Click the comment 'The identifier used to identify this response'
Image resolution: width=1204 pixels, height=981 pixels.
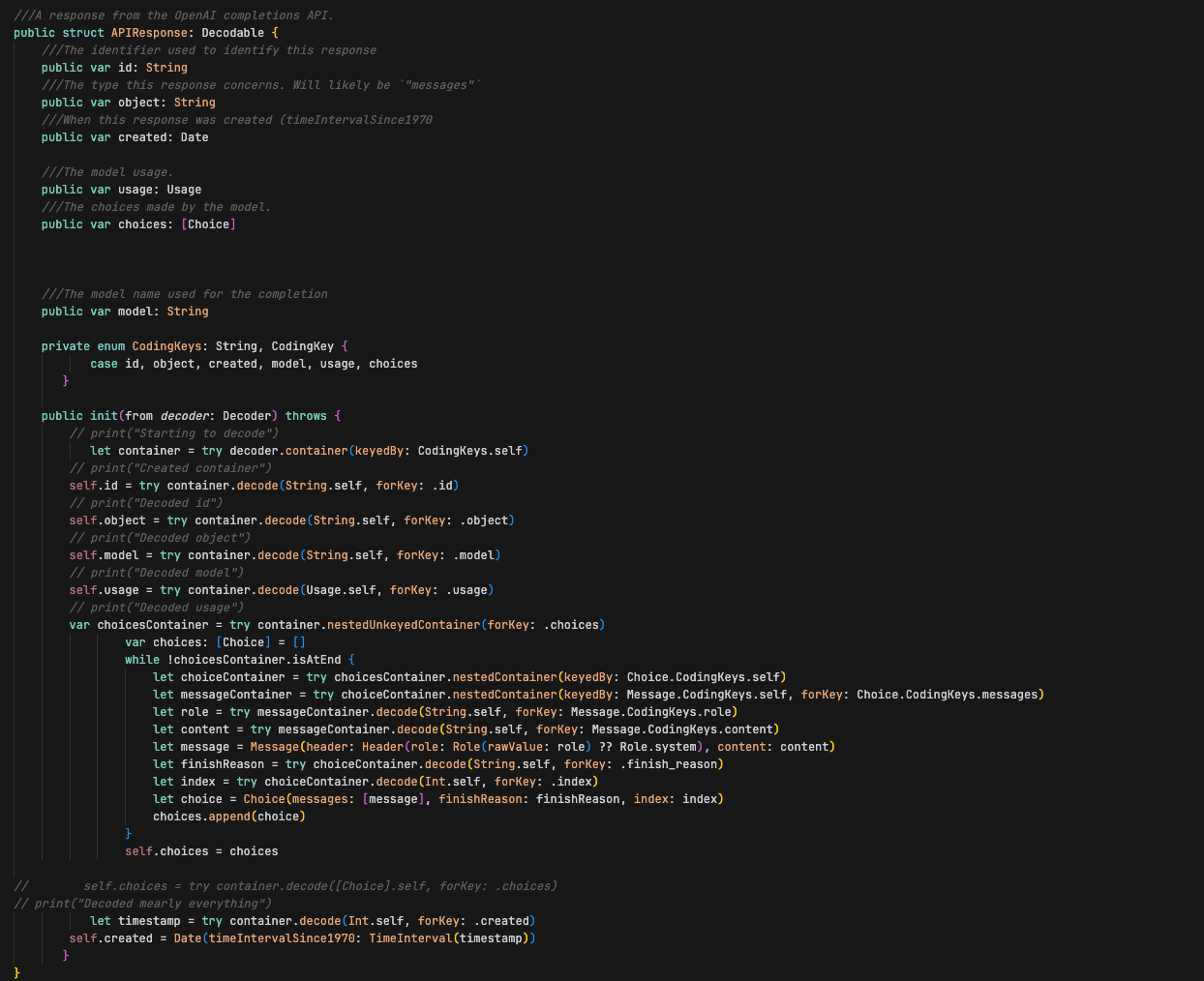[209, 50]
